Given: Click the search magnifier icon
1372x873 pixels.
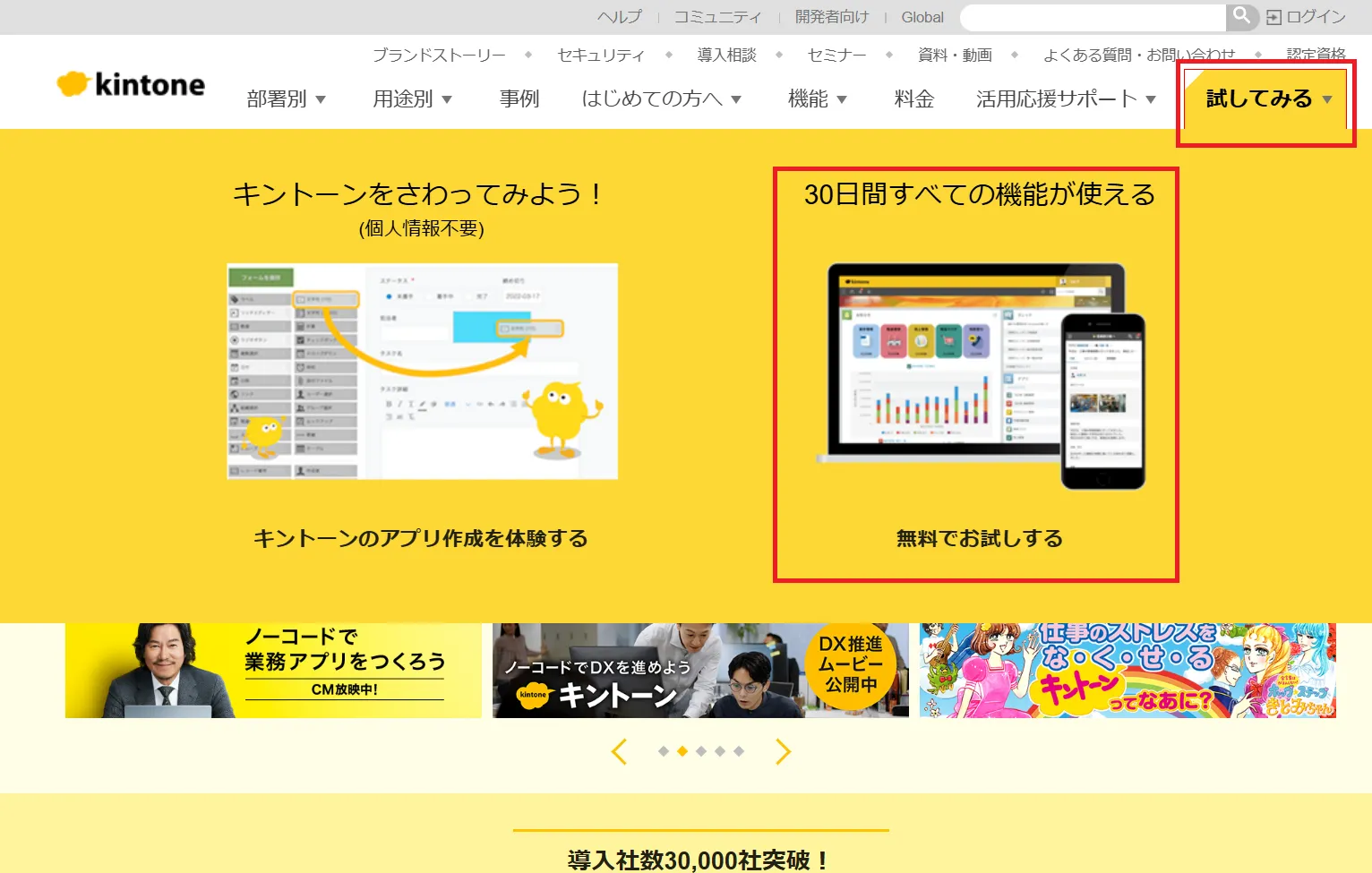Looking at the screenshot, I should [x=1241, y=16].
